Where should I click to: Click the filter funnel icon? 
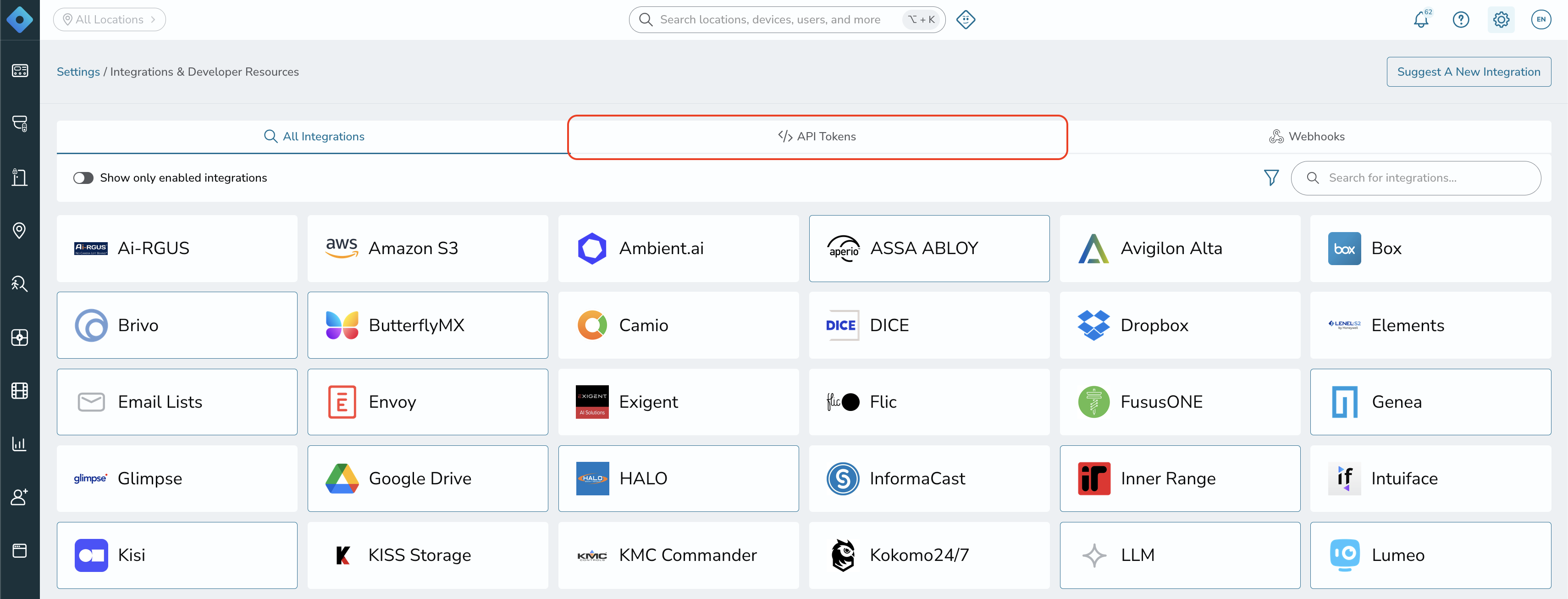coord(1271,178)
